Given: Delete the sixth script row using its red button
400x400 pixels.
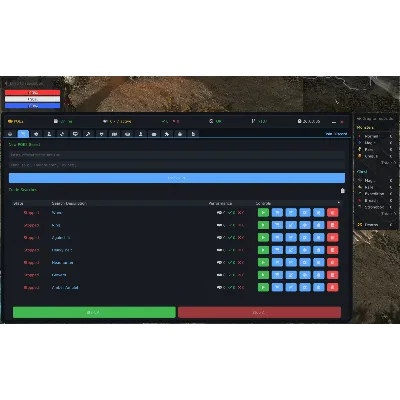Looking at the screenshot, I should point(332,275).
